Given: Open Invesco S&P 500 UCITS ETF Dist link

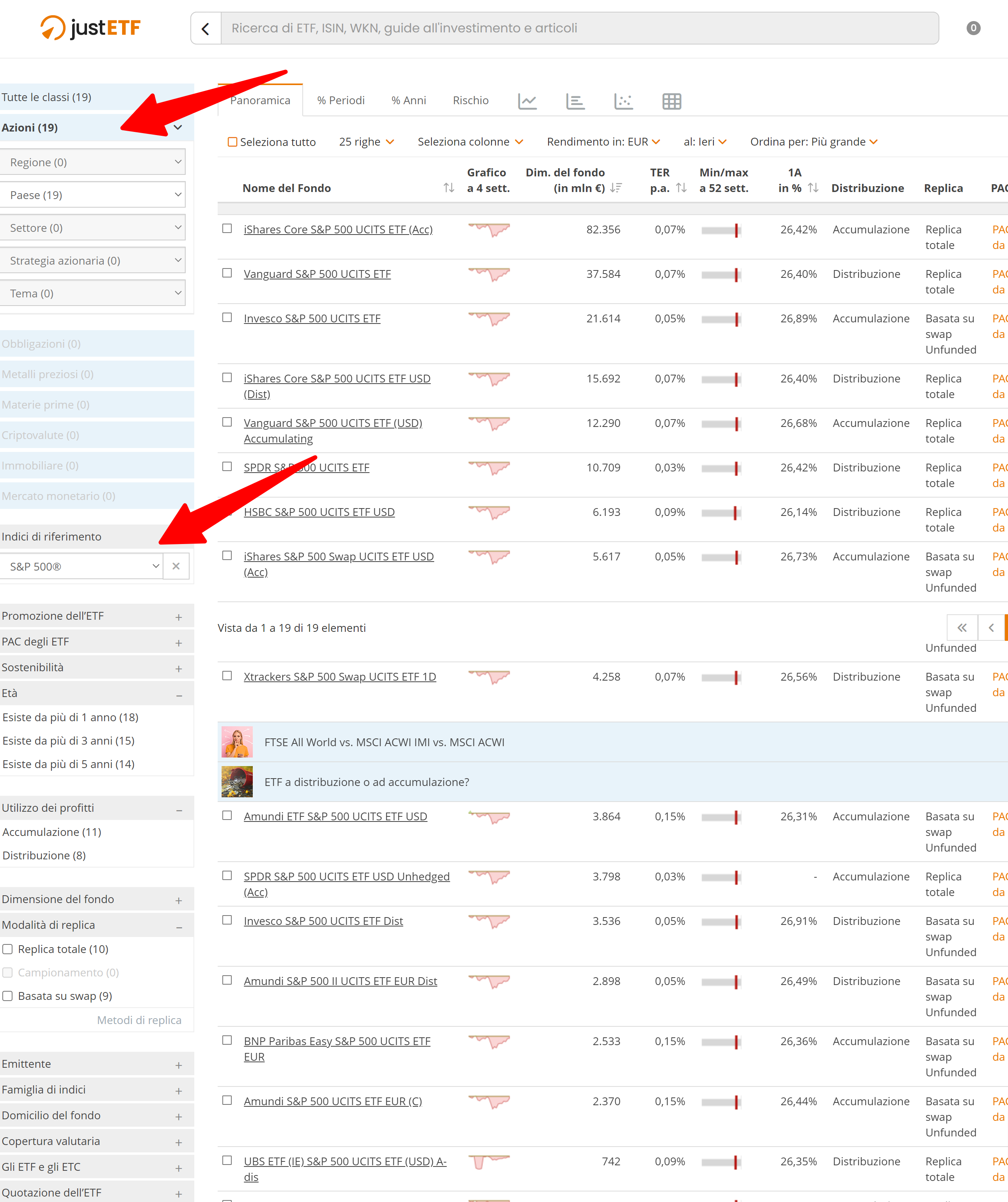Looking at the screenshot, I should coord(323,921).
